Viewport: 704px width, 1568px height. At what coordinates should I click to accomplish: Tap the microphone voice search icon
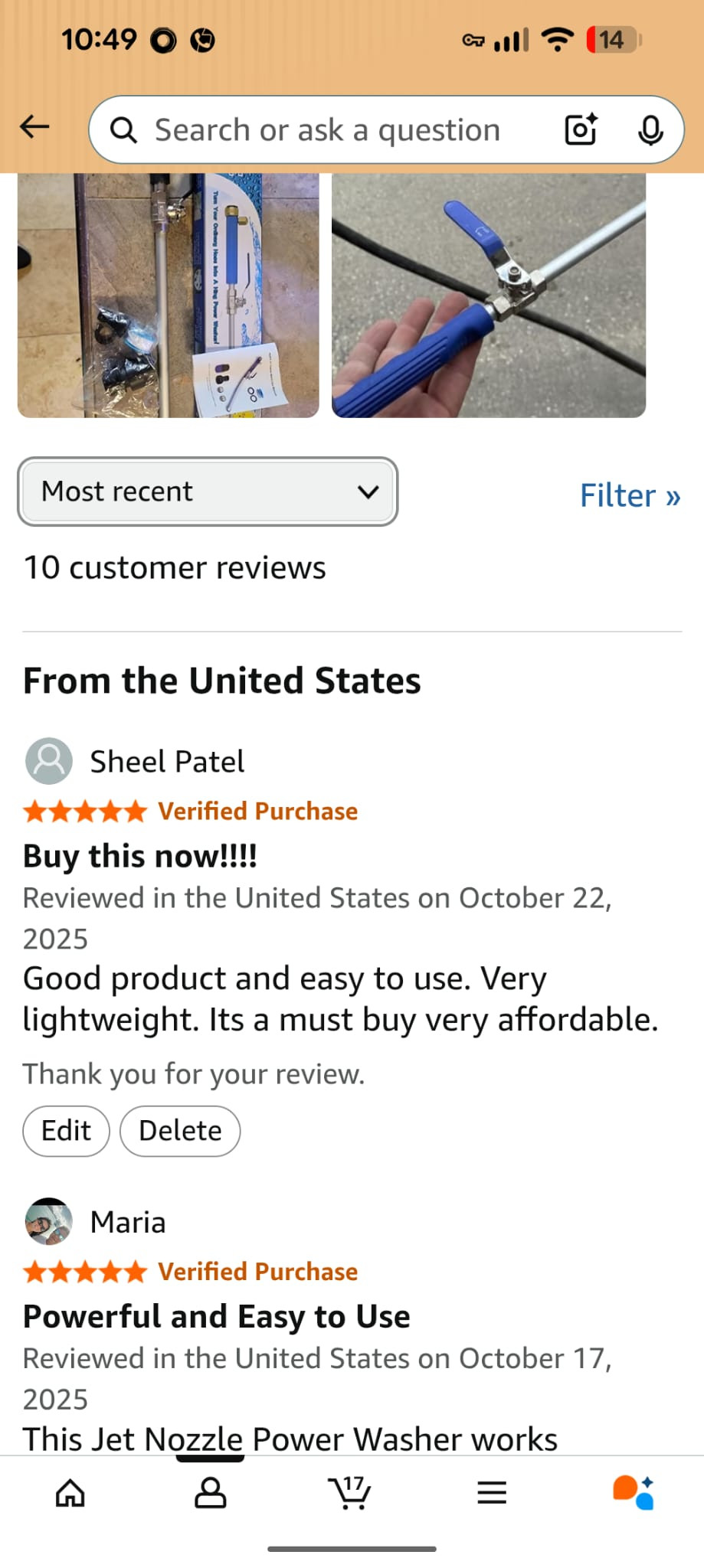(650, 129)
